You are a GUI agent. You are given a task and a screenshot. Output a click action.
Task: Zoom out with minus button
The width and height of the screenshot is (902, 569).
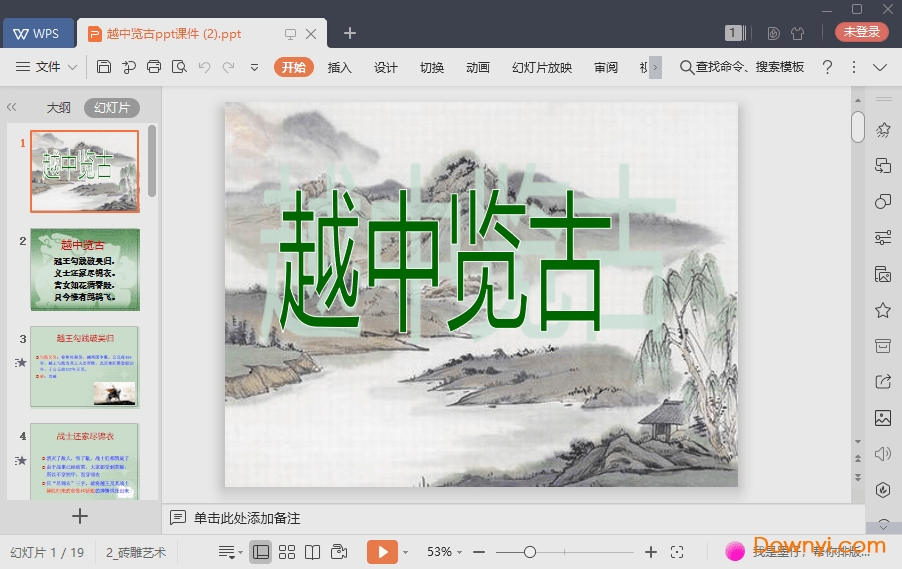click(x=479, y=552)
